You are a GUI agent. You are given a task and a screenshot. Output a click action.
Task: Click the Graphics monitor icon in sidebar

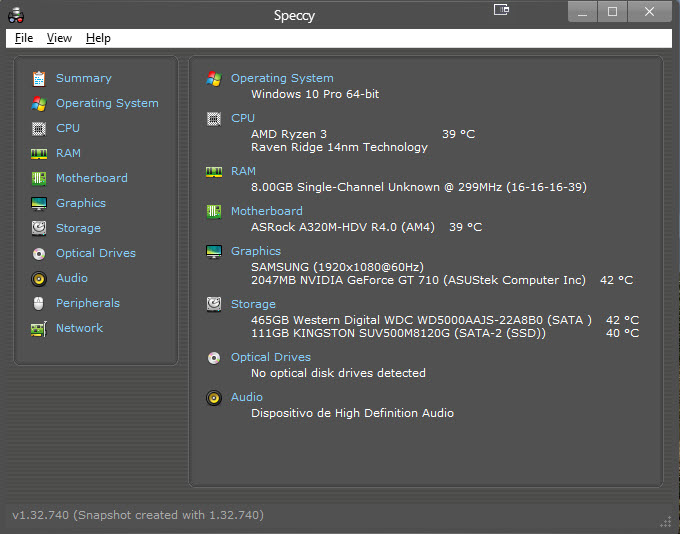39,203
